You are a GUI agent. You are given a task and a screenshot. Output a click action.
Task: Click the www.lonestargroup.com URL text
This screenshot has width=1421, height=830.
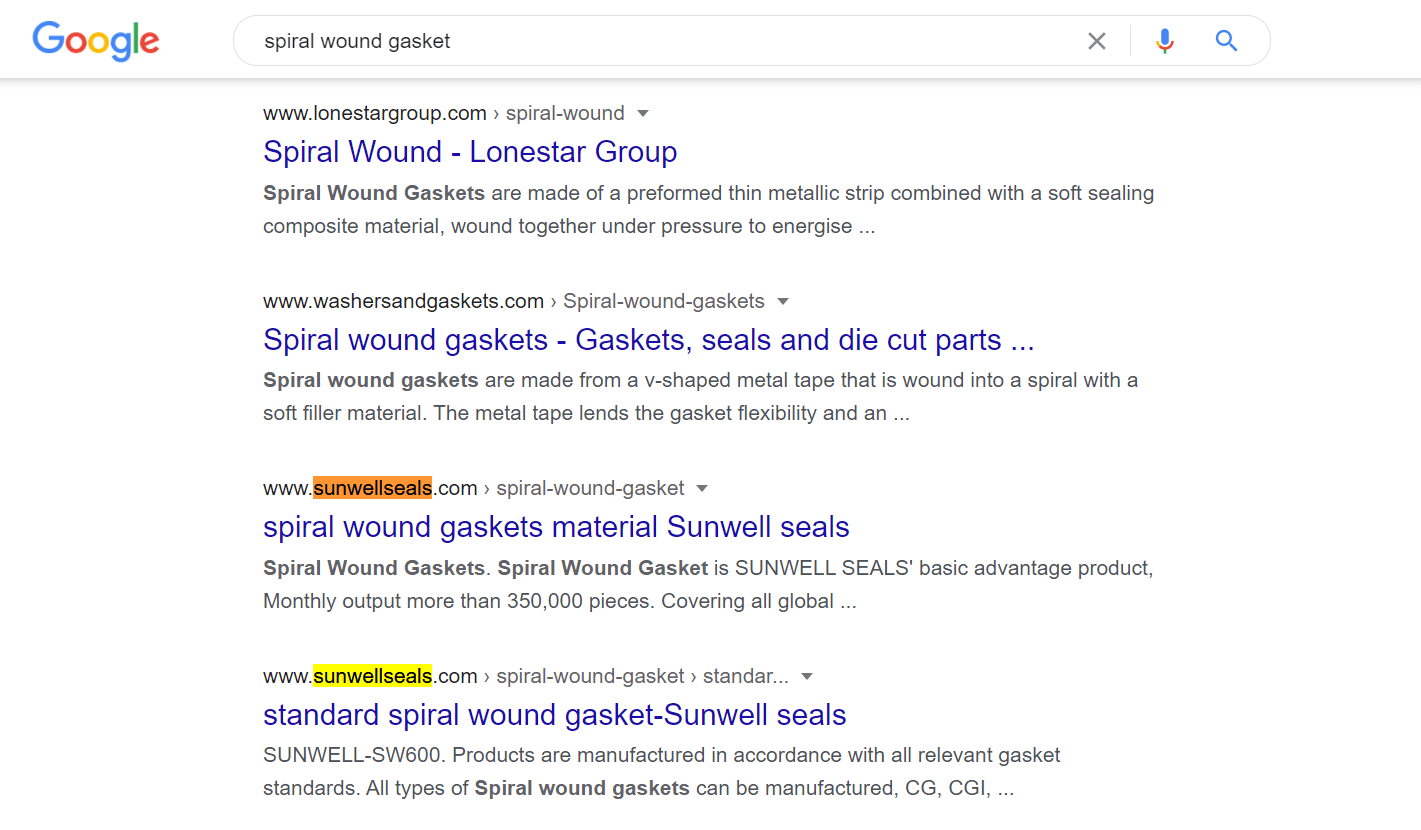pyautogui.click(x=375, y=113)
